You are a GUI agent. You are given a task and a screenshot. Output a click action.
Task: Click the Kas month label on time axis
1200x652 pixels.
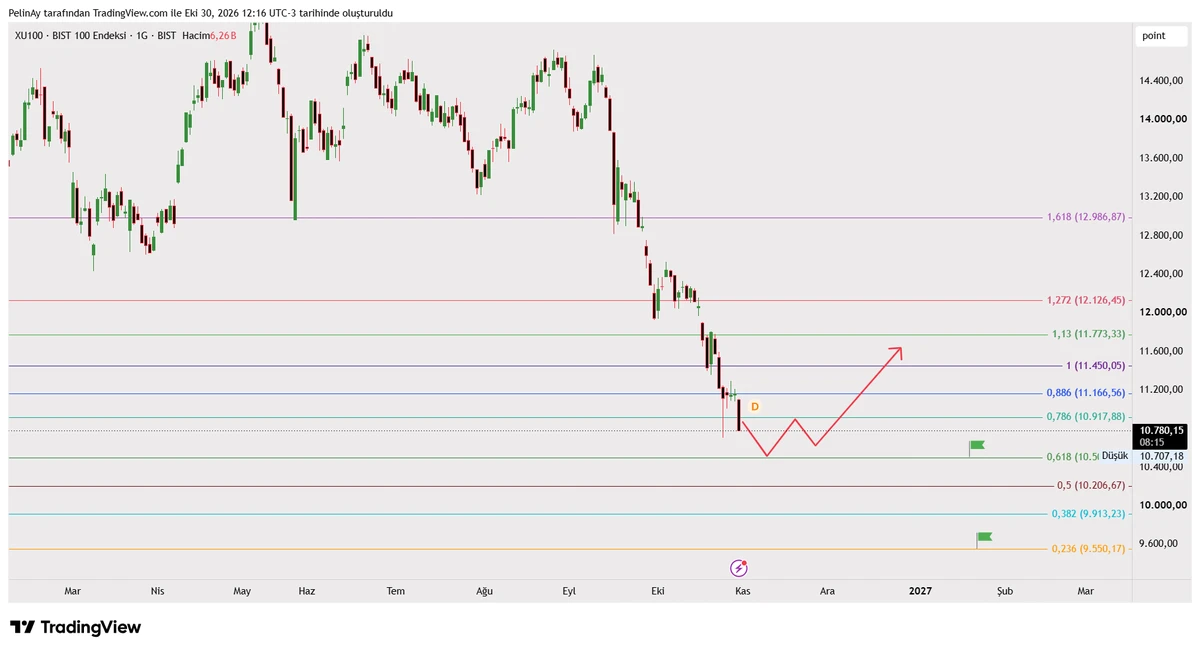(x=742, y=591)
